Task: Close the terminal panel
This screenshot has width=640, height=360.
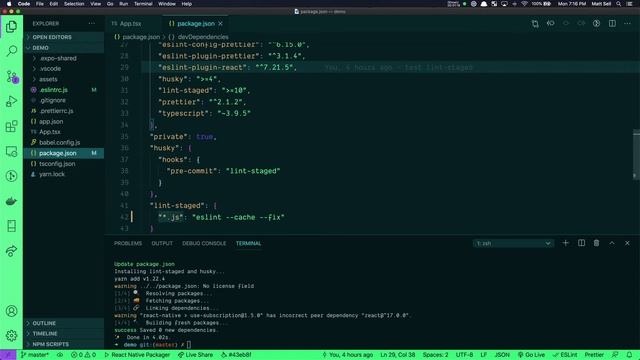Action: click(x=627, y=243)
